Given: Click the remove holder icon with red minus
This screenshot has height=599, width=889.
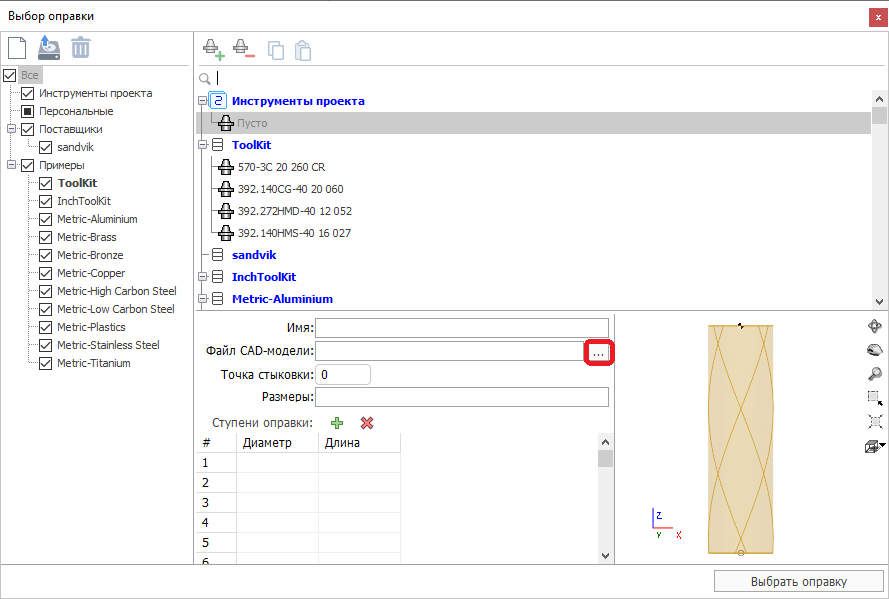Looking at the screenshot, I should [243, 48].
